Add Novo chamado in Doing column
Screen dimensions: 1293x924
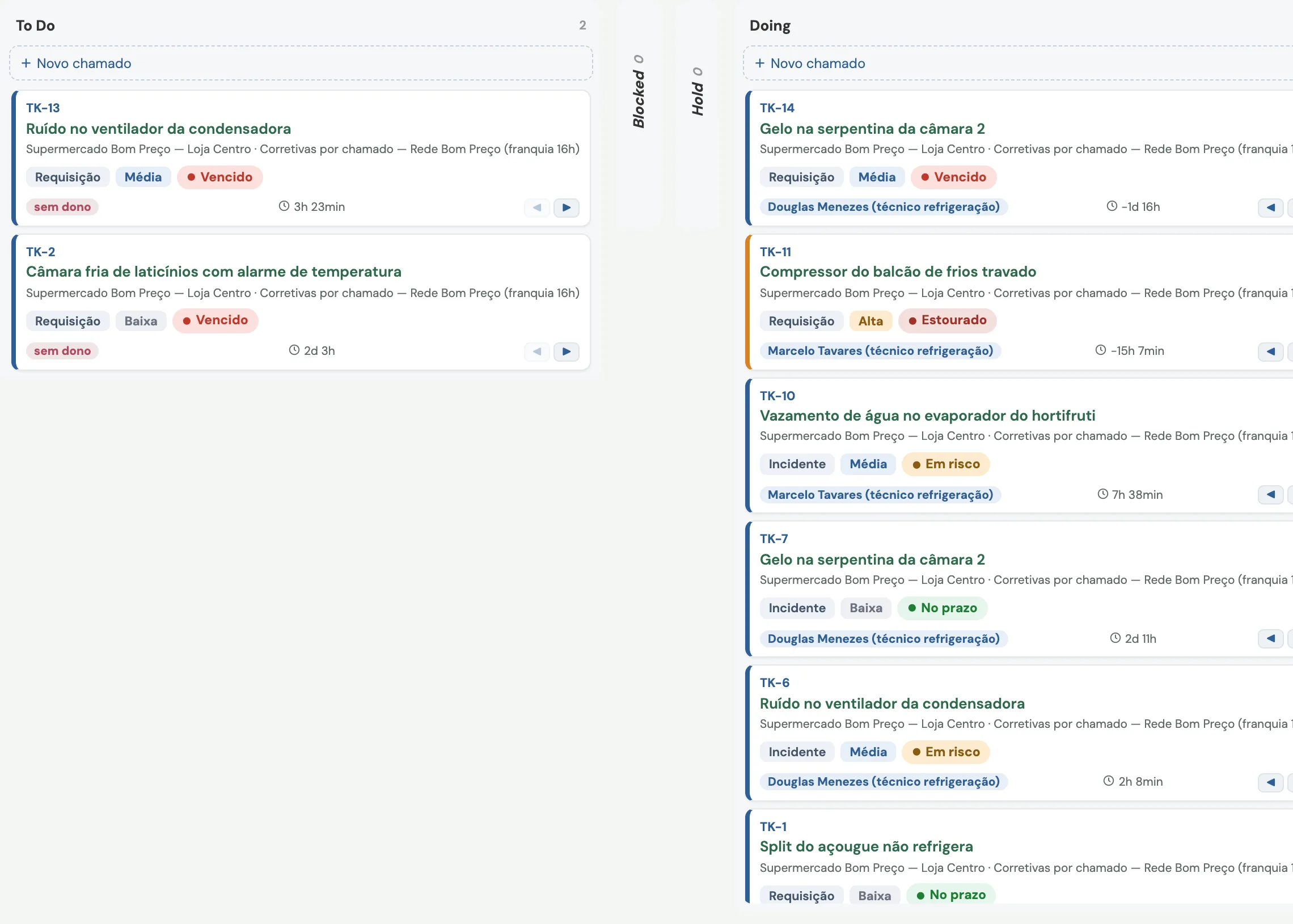(x=1018, y=63)
